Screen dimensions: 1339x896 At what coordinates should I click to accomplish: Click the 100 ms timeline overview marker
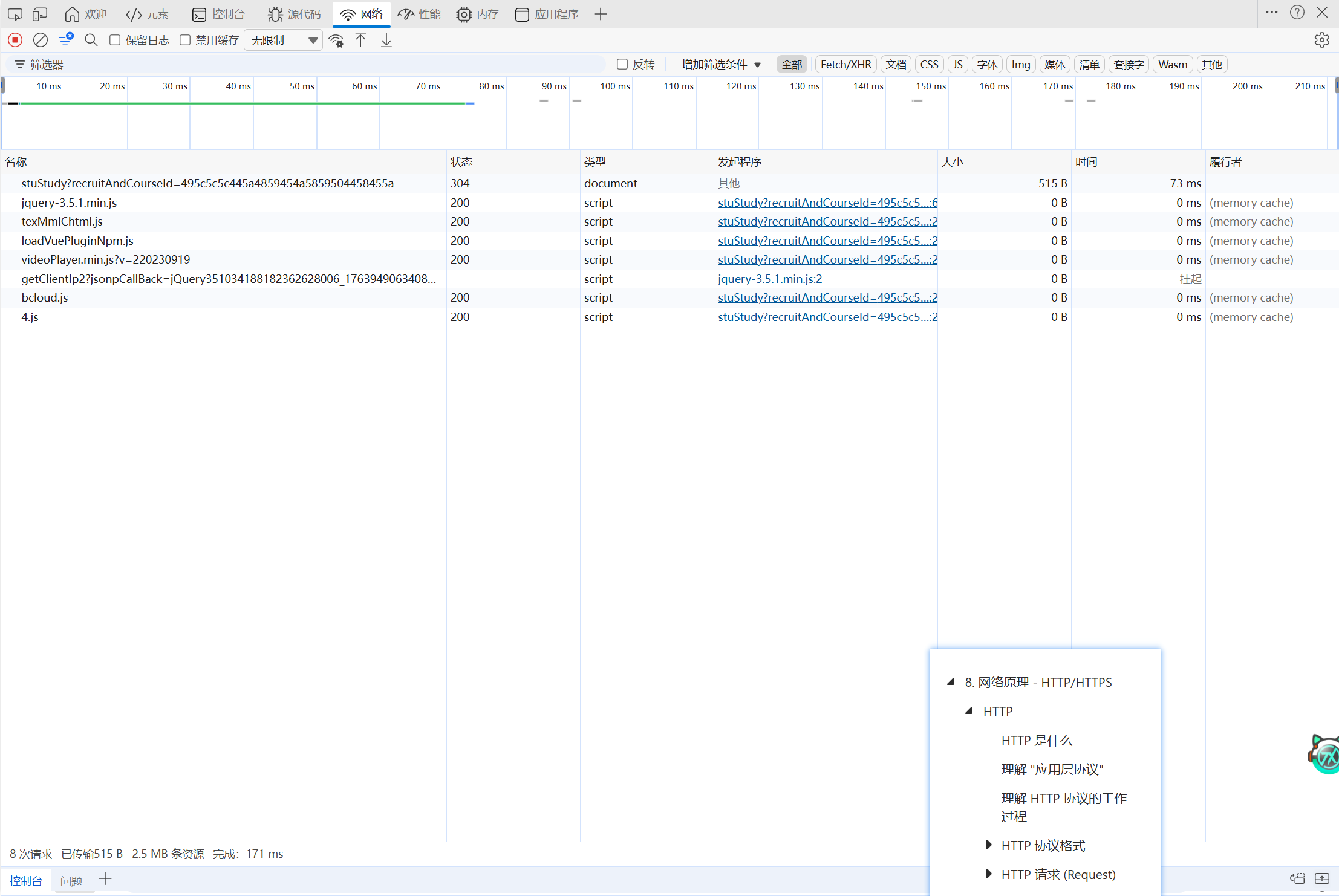pos(614,86)
